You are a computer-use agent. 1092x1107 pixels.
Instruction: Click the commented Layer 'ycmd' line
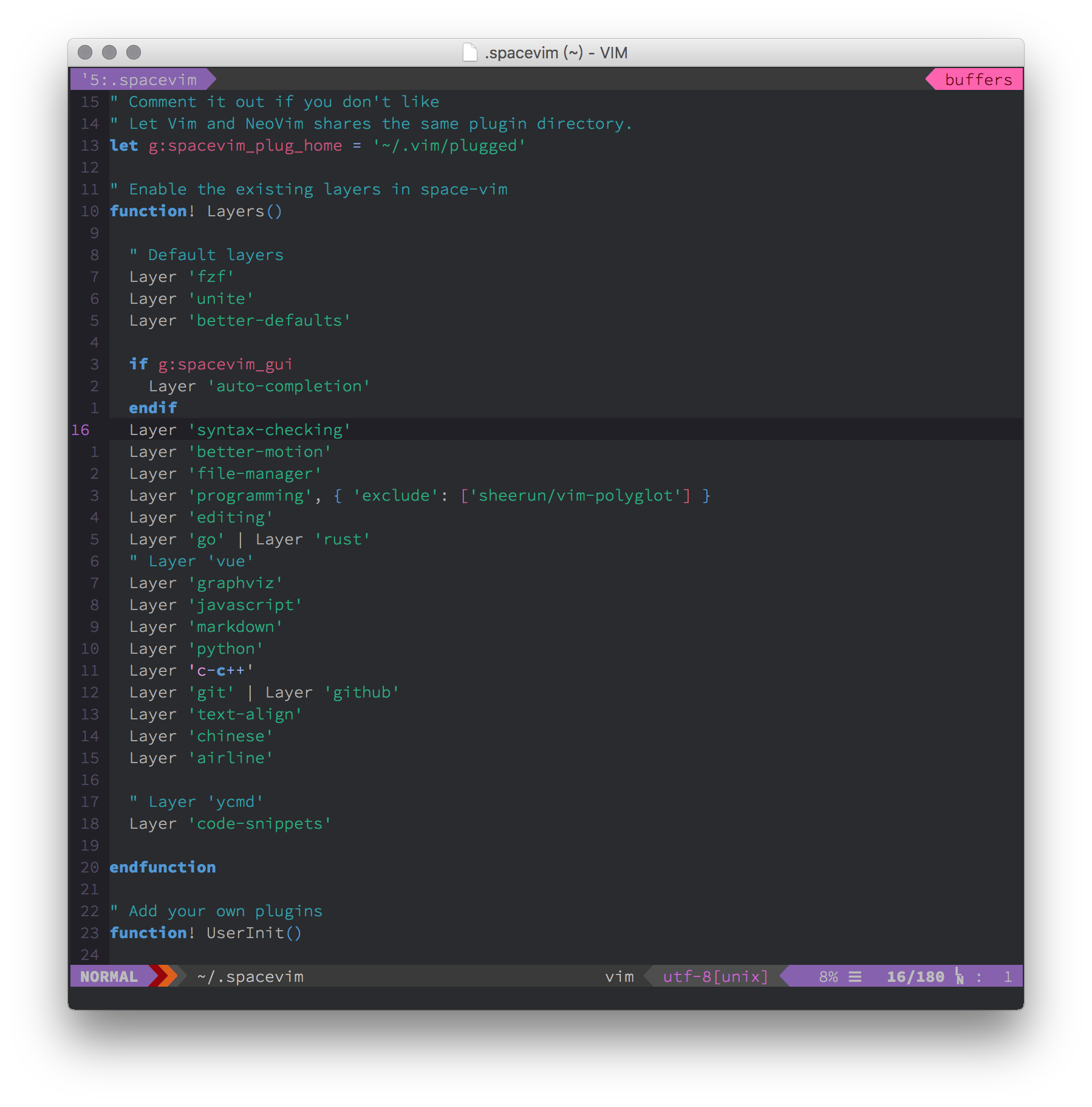196,801
